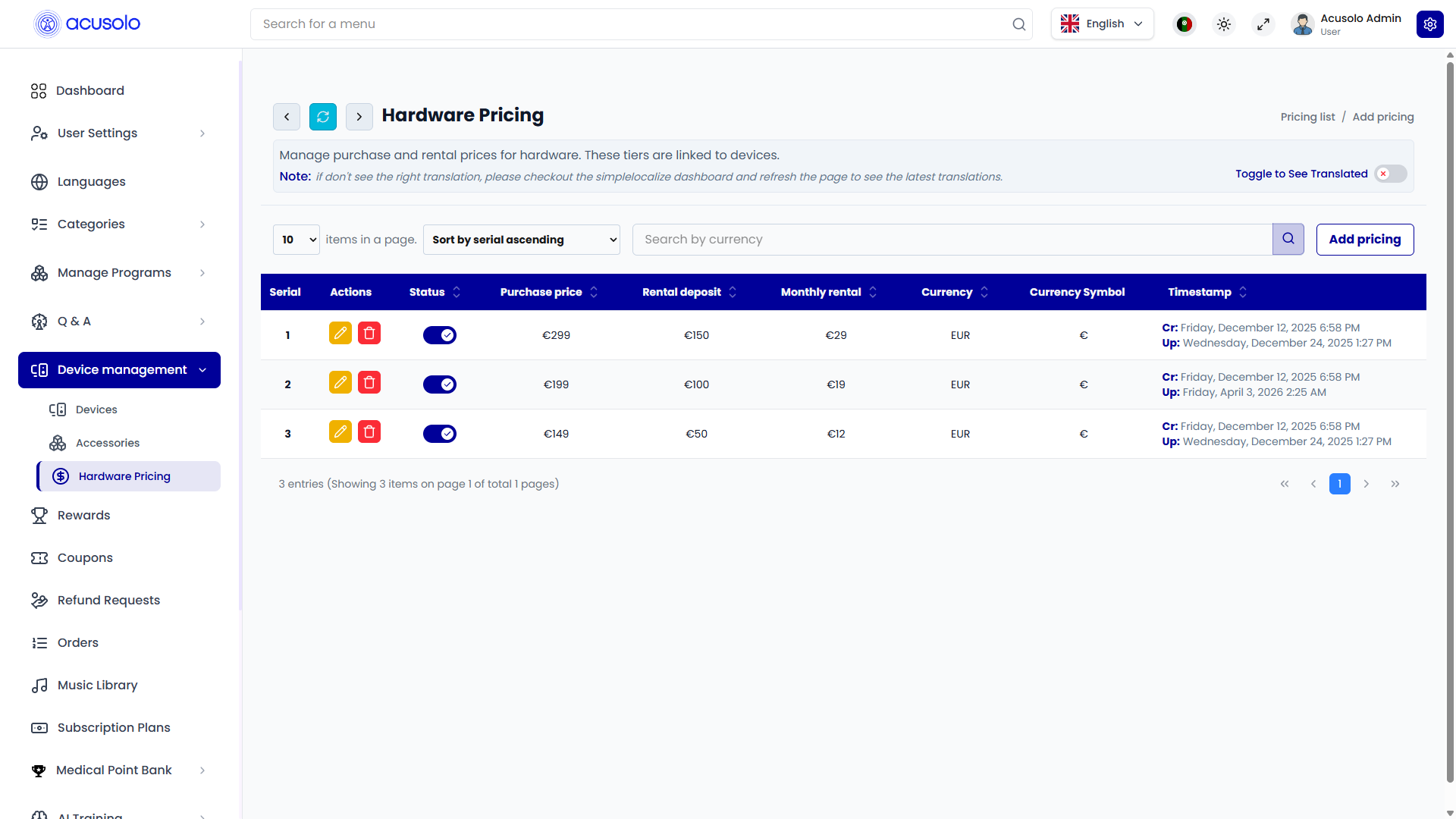This screenshot has width=1456, height=819.
Task: Expand User Settings menu
Action: (119, 133)
